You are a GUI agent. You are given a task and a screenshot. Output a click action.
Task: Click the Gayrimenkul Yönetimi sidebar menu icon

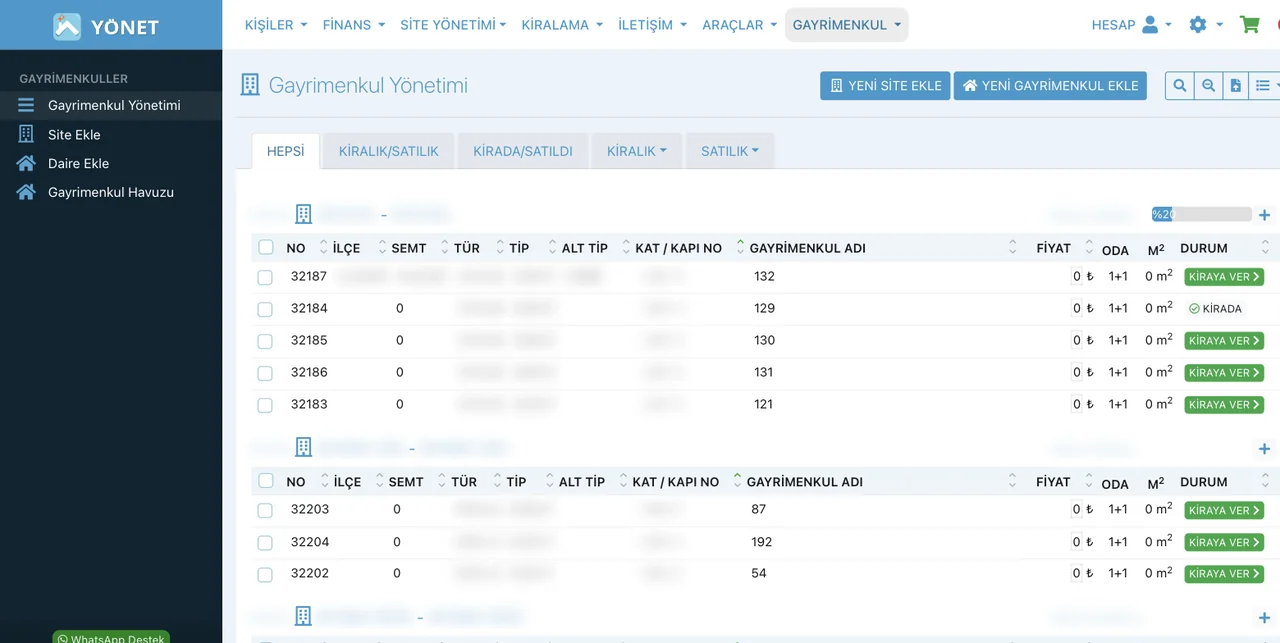point(26,105)
